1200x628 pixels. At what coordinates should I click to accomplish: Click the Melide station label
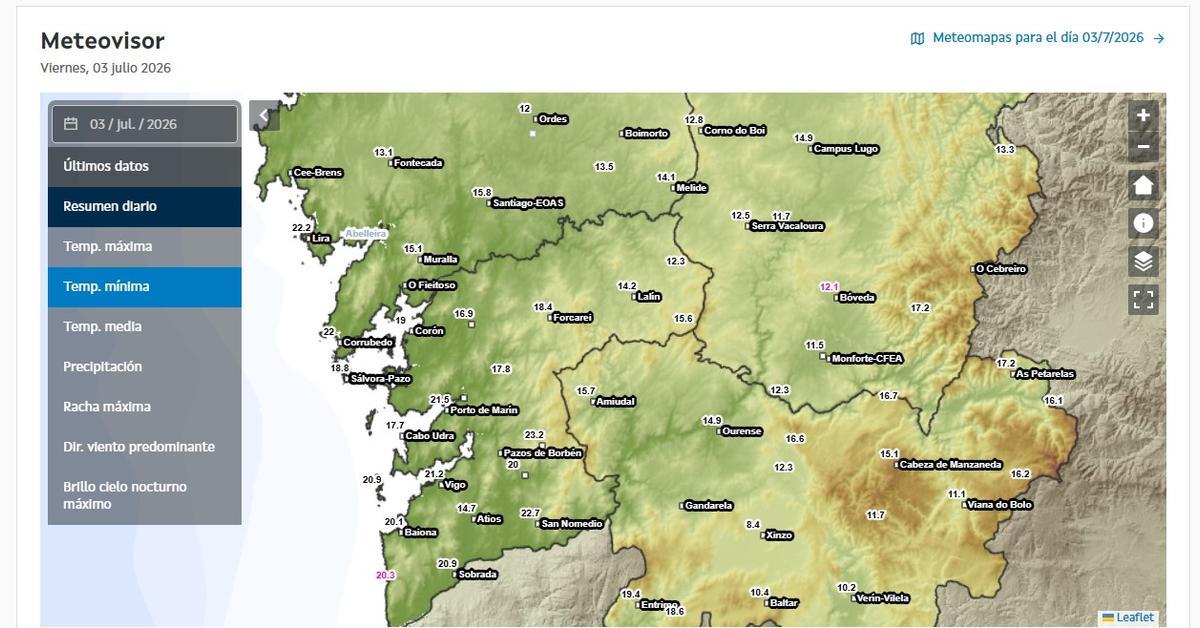pos(692,188)
